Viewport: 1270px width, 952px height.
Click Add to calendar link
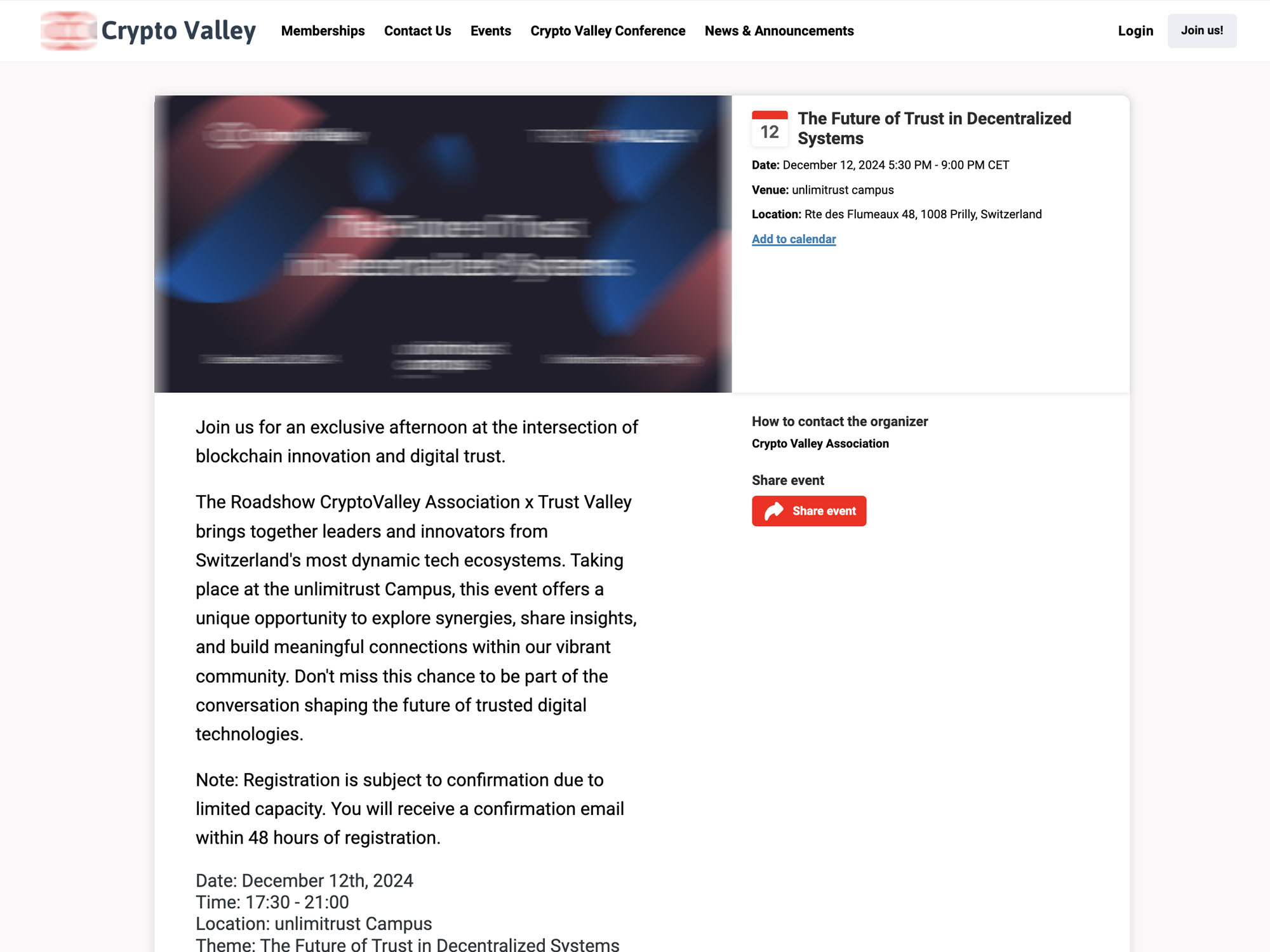click(x=793, y=239)
